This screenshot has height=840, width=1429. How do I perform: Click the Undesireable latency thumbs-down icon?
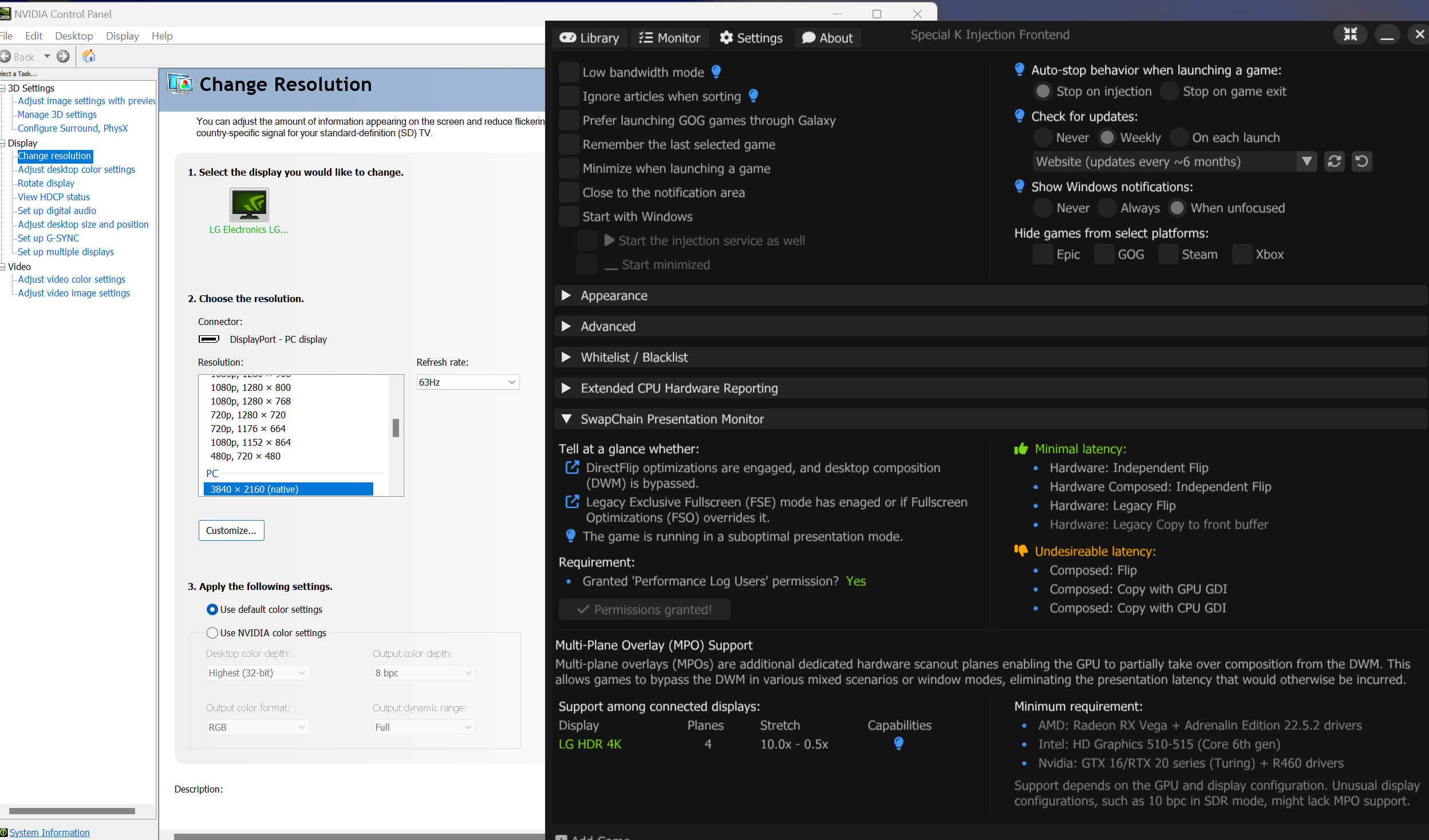[1021, 551]
